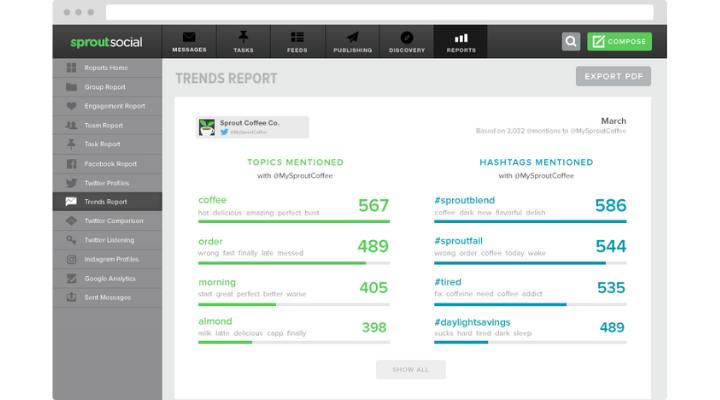Click the sproutsocial logo
The width and height of the screenshot is (720, 400).
coord(106,42)
